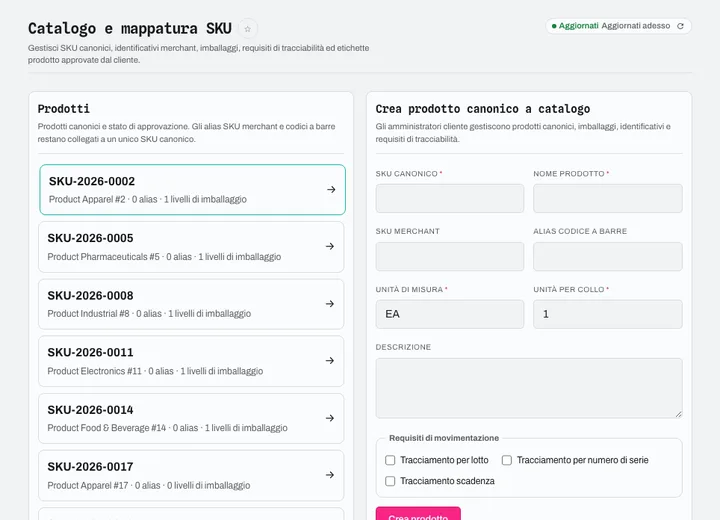Image resolution: width=720 pixels, height=520 pixels.
Task: Click the refresh icon next to Aggiornati adesso
Action: pos(681,26)
